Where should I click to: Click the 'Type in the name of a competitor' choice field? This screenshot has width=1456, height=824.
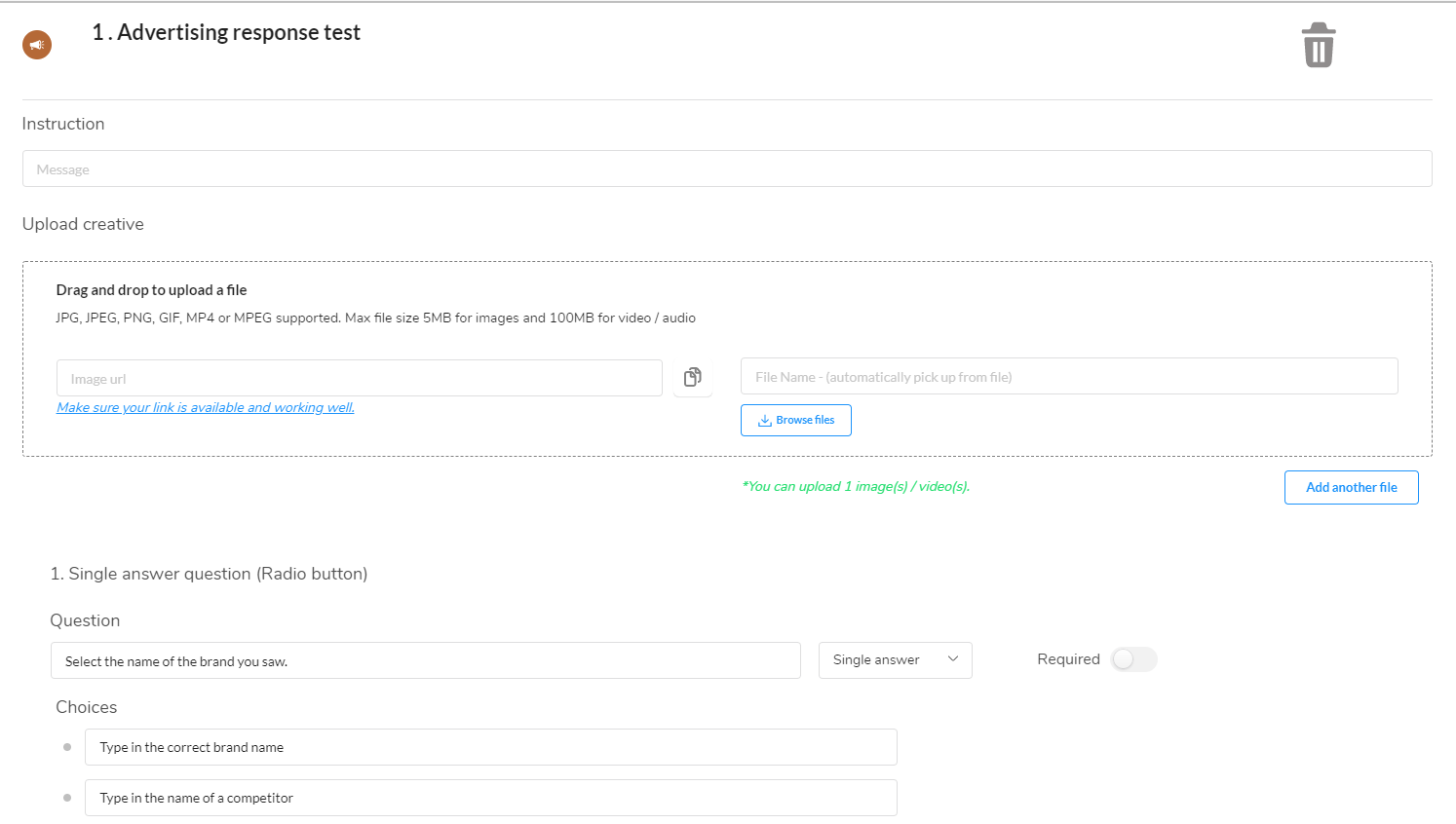pyautogui.click(x=491, y=797)
